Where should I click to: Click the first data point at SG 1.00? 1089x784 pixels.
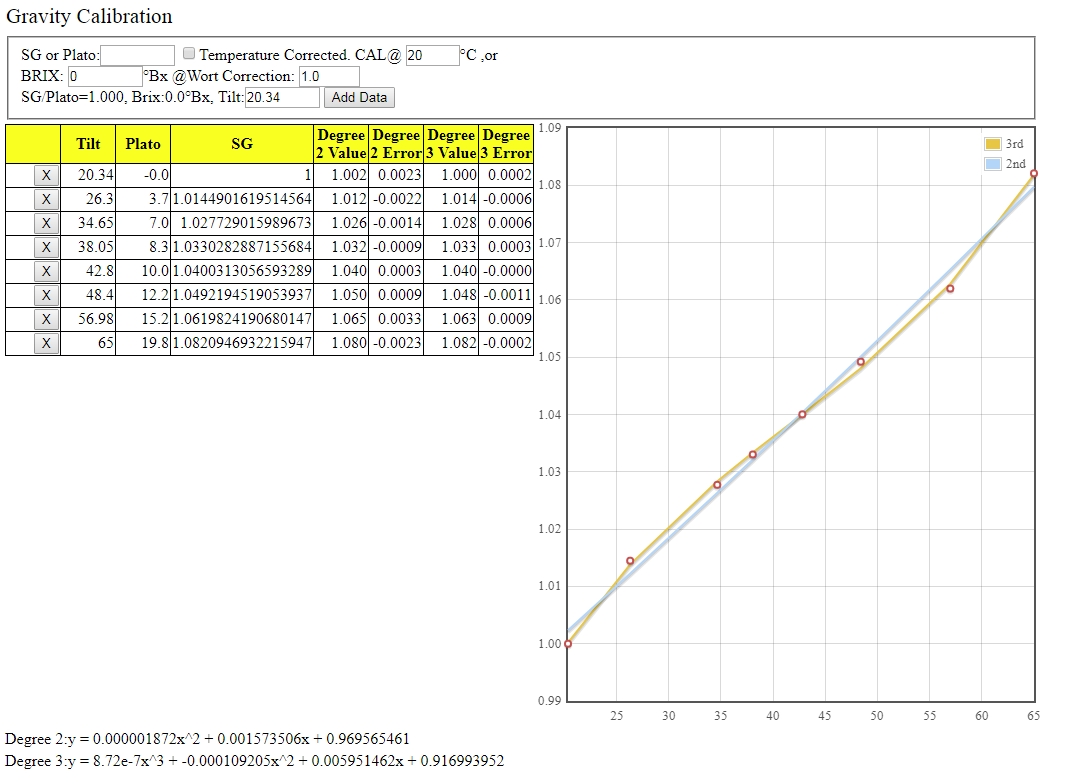click(x=568, y=643)
